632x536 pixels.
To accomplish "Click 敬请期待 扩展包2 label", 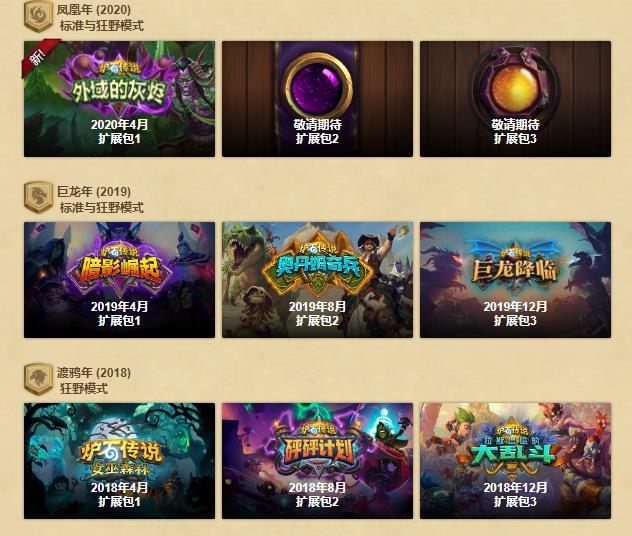I will 317,131.
